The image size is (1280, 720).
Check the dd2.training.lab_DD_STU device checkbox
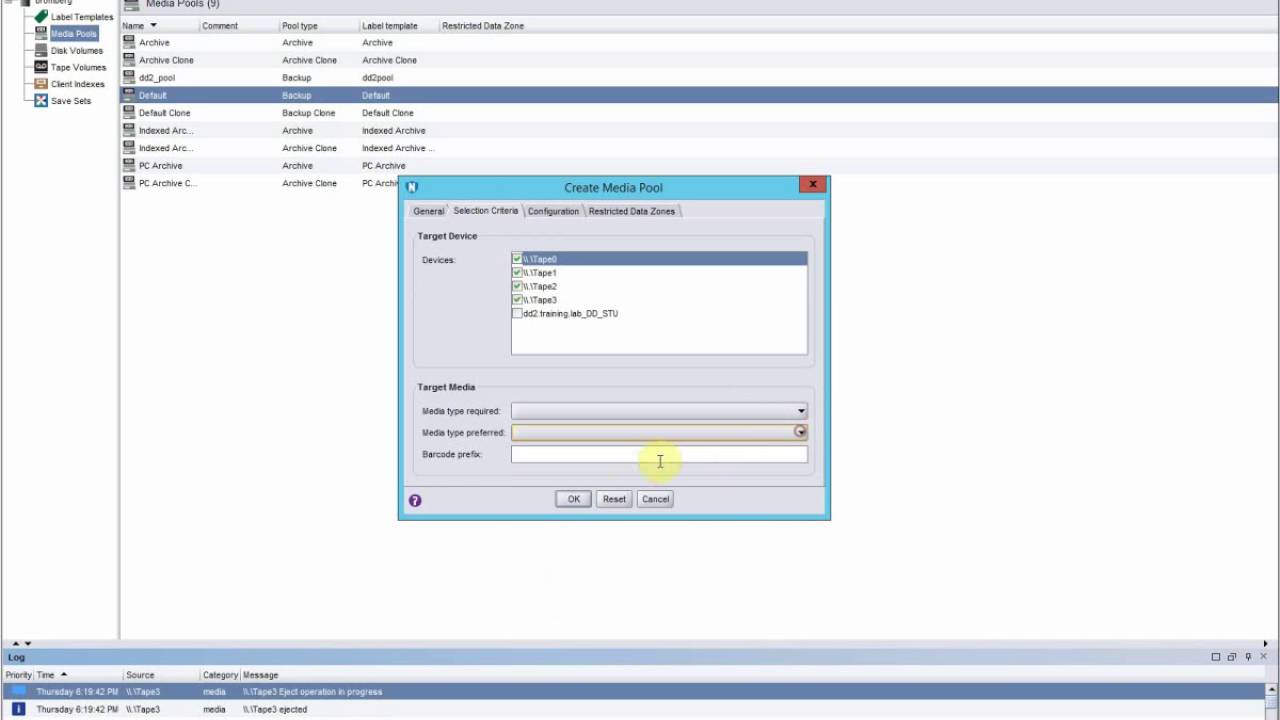(517, 313)
